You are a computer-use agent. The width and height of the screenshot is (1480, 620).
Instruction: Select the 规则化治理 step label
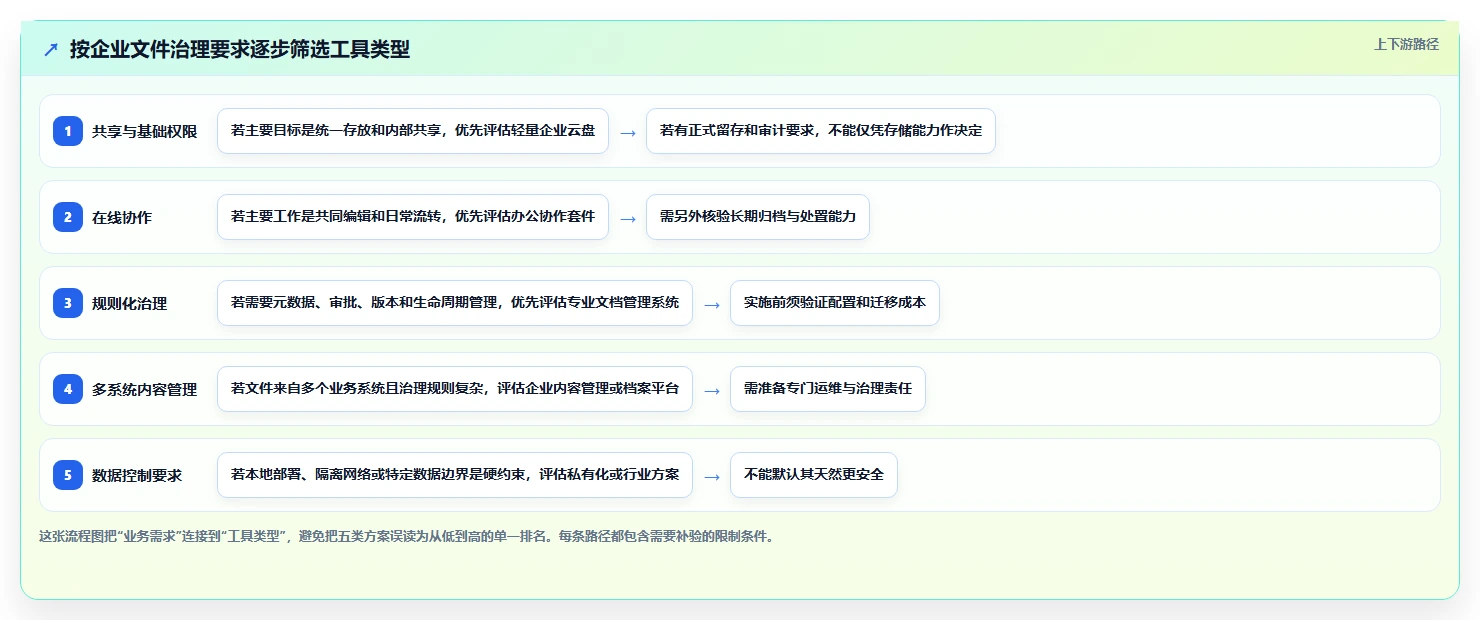coord(130,303)
